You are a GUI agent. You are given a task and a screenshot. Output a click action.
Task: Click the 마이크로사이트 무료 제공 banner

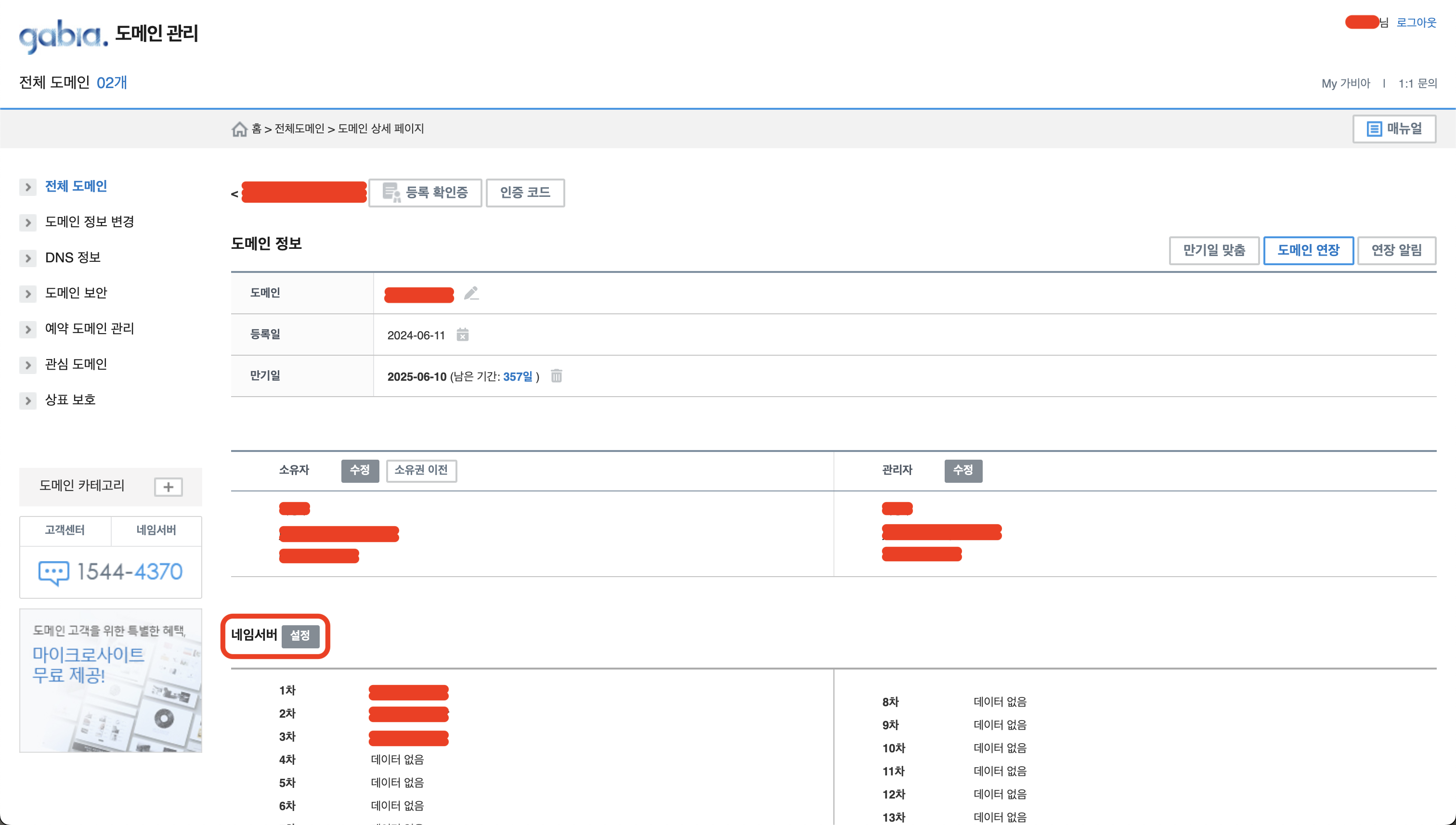click(111, 681)
